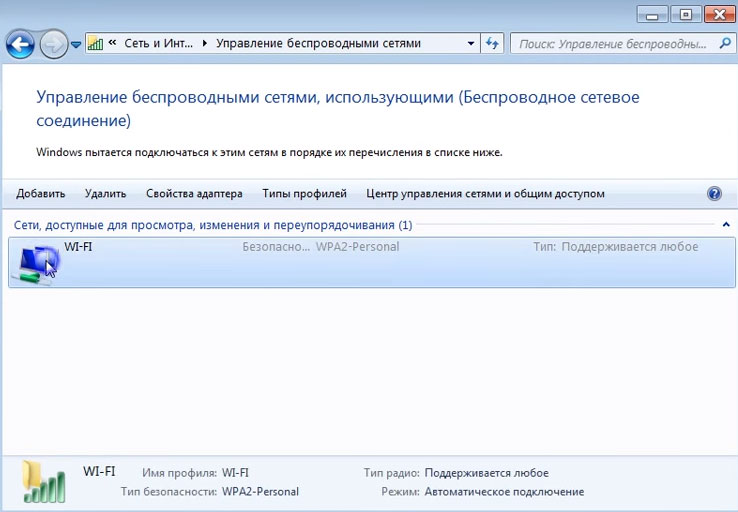Expand breadcrumb arrow after 'Сеть и Инт...'
The image size is (738, 512).
(x=204, y=43)
